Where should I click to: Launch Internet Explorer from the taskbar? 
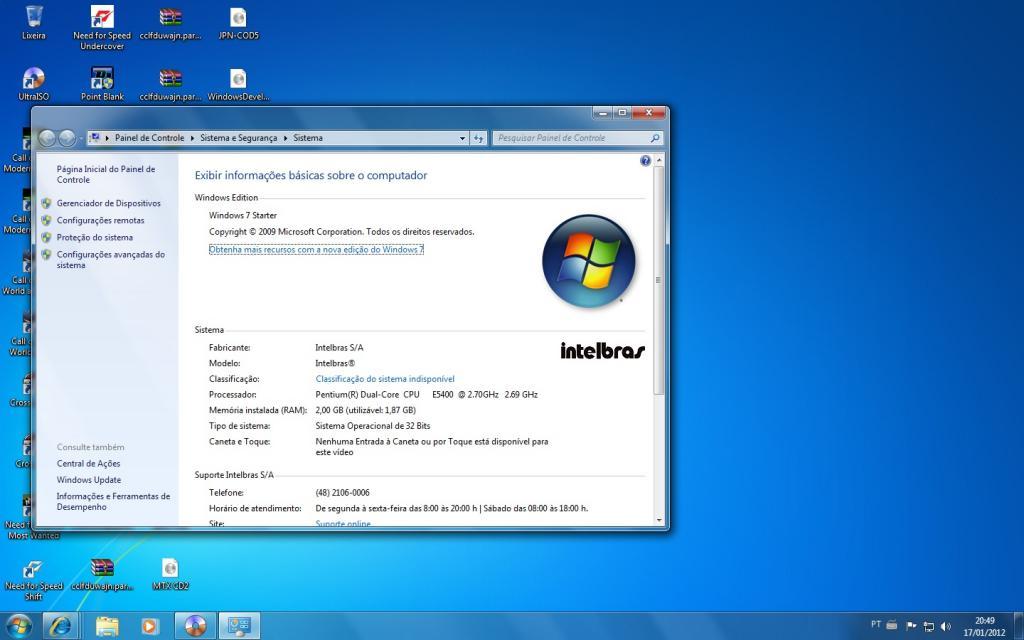pos(61,626)
